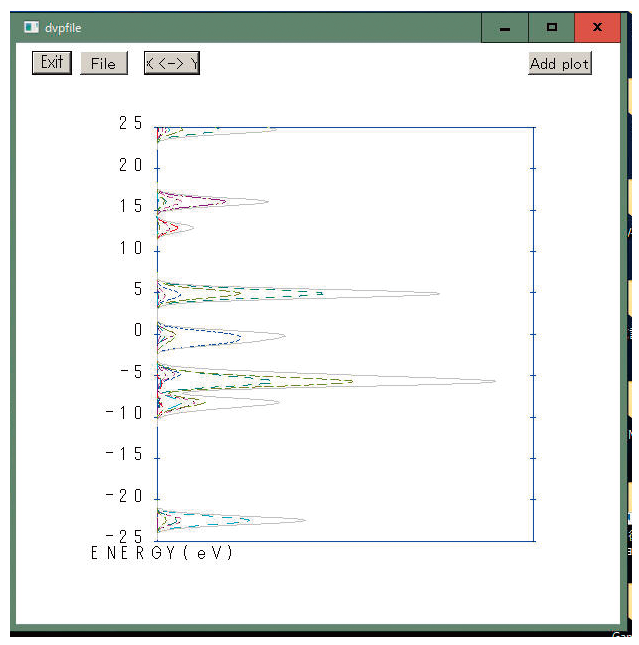Swap axes with the X<->Y button
The image size is (639, 645).
171,63
